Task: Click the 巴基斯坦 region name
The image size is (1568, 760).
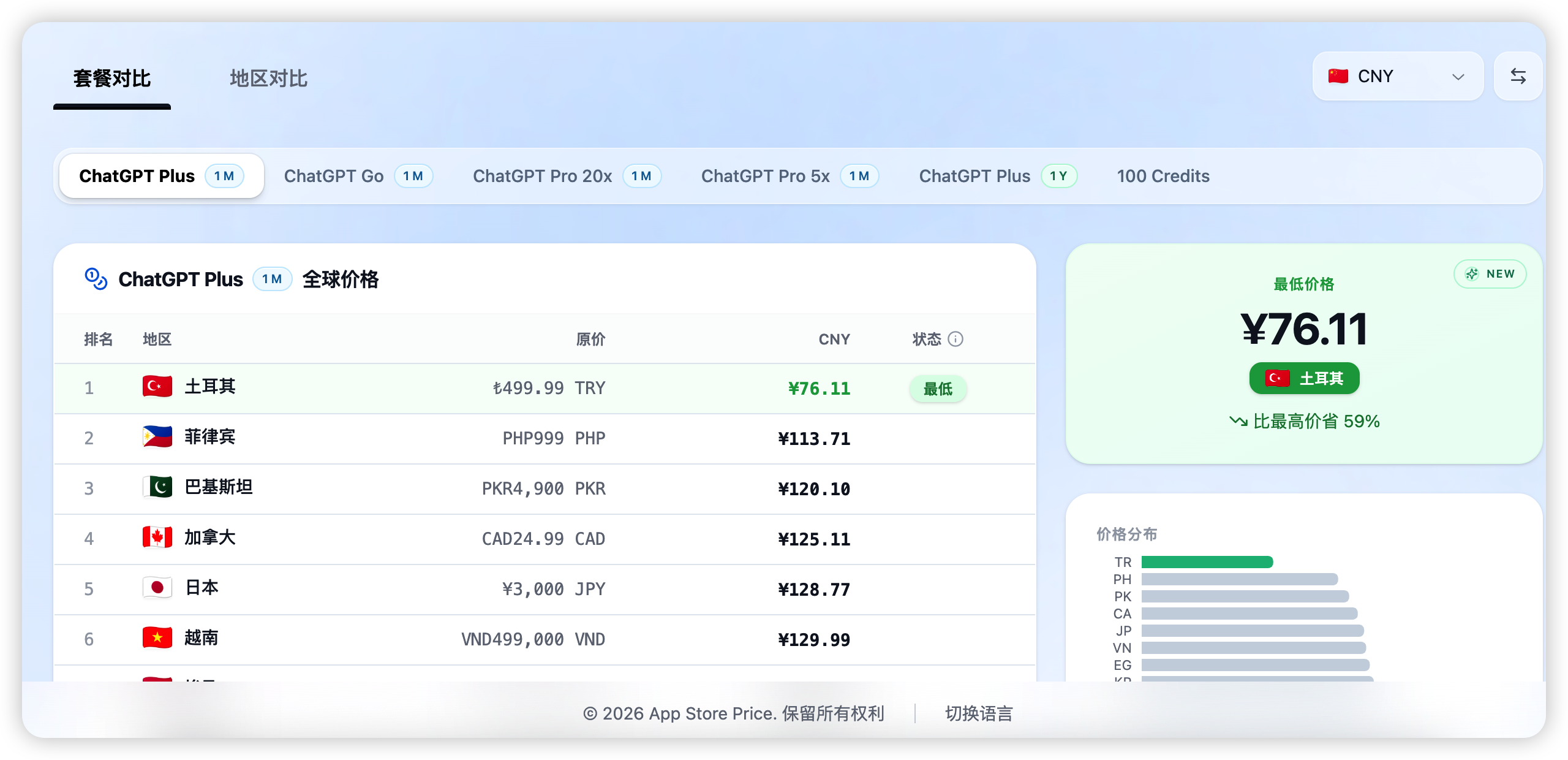Action: 219,487
